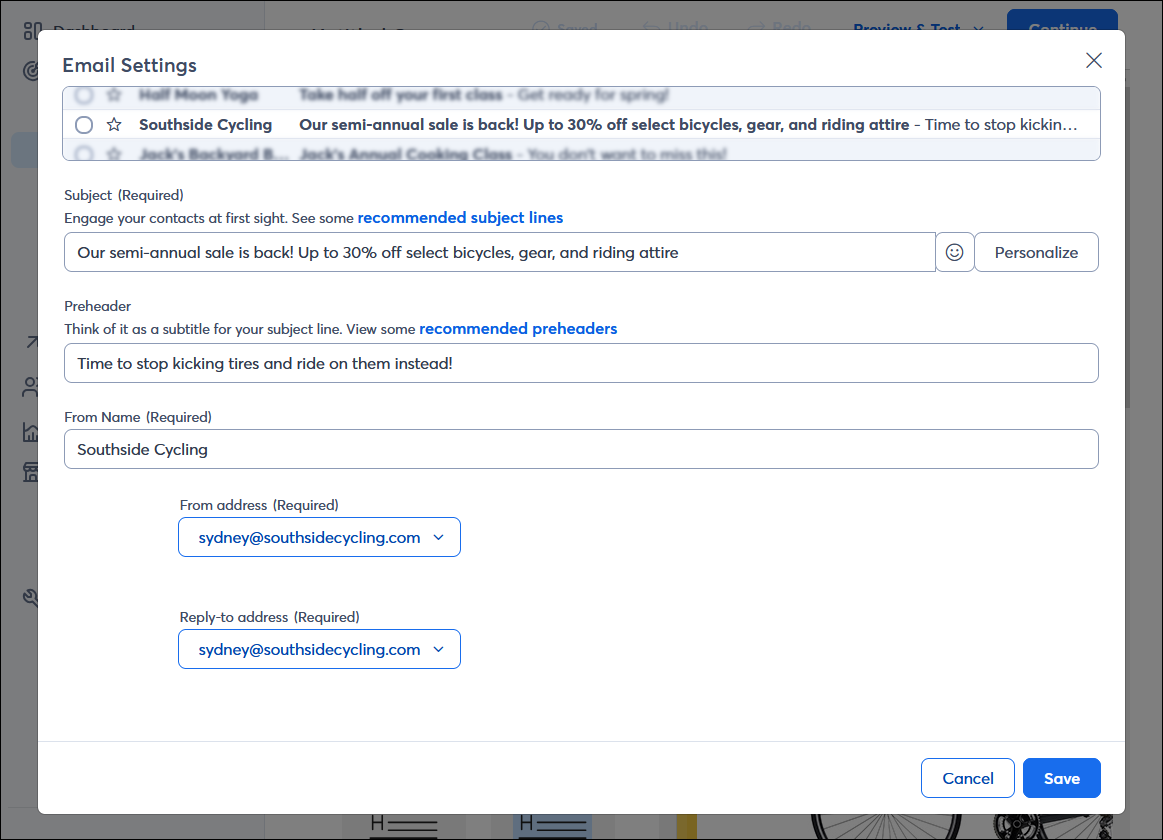Star the Southside Cycling preview email
Image resolution: width=1163 pixels, height=840 pixels.
tap(113, 125)
